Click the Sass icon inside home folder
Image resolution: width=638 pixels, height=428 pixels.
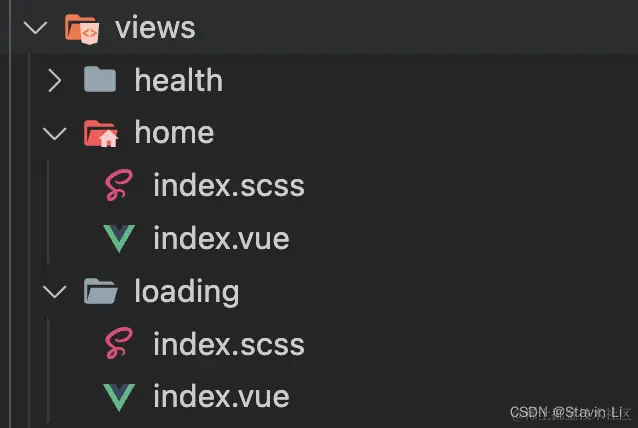tap(119, 185)
